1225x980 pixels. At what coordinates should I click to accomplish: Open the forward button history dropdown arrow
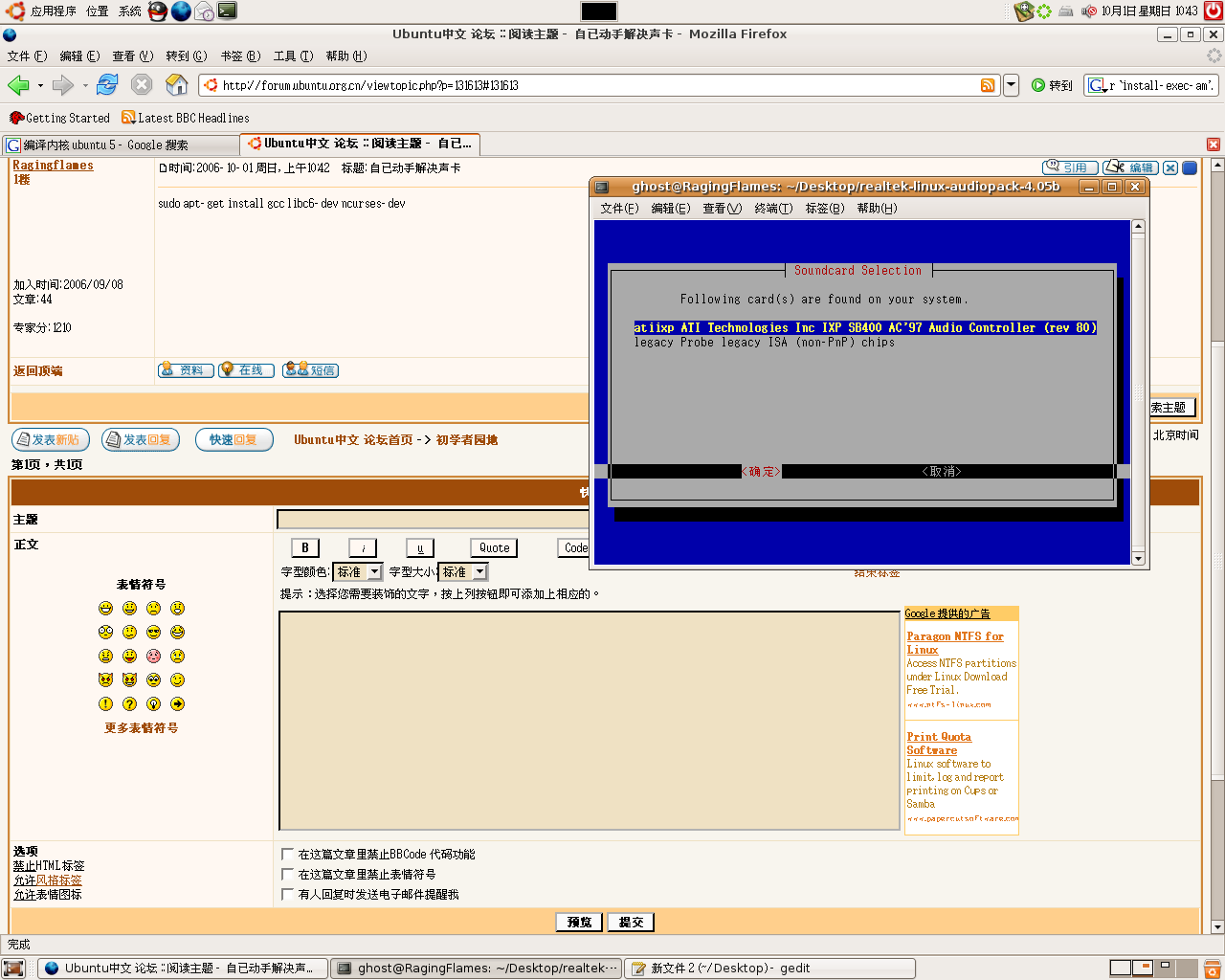click(85, 86)
